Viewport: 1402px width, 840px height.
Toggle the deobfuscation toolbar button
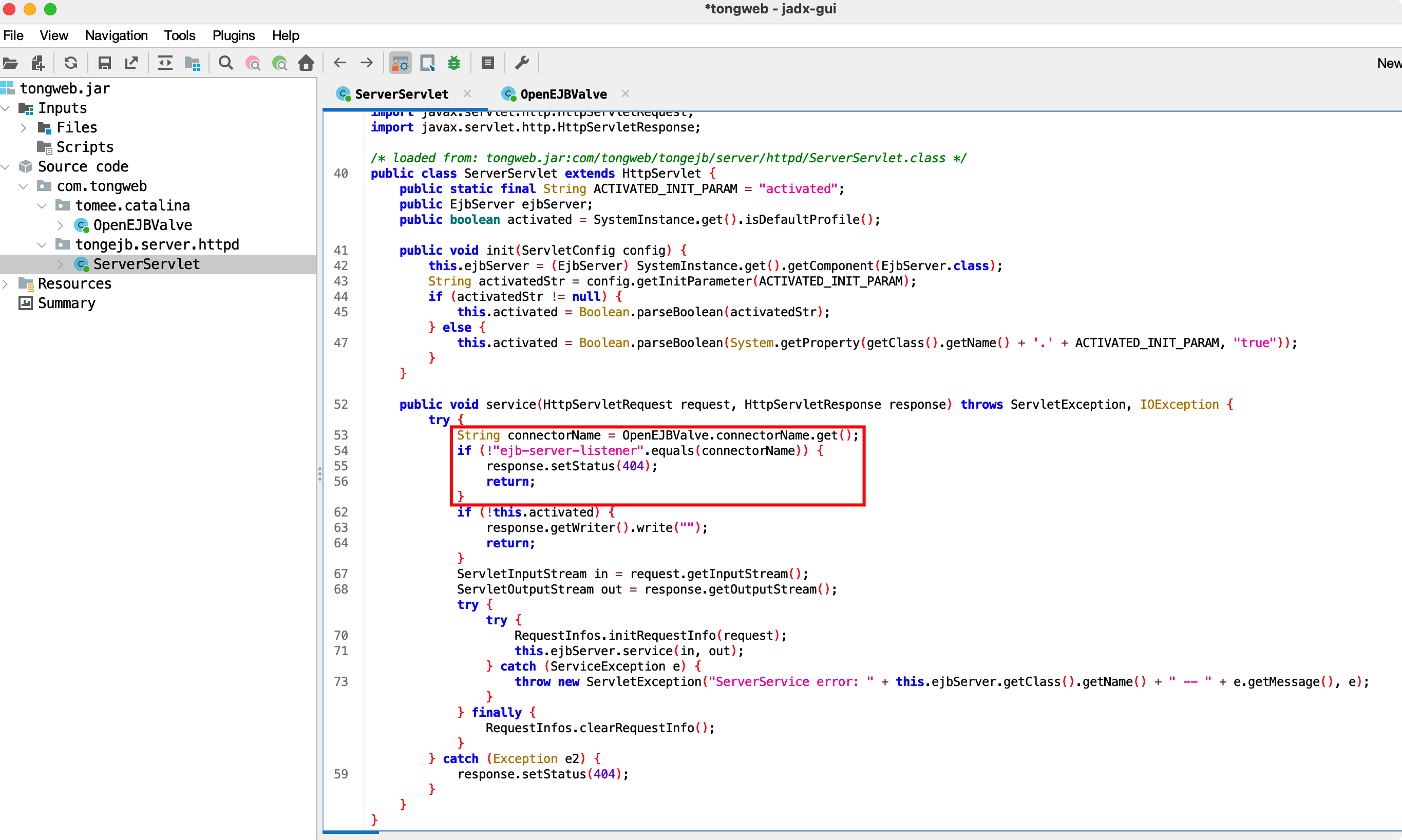coord(400,63)
